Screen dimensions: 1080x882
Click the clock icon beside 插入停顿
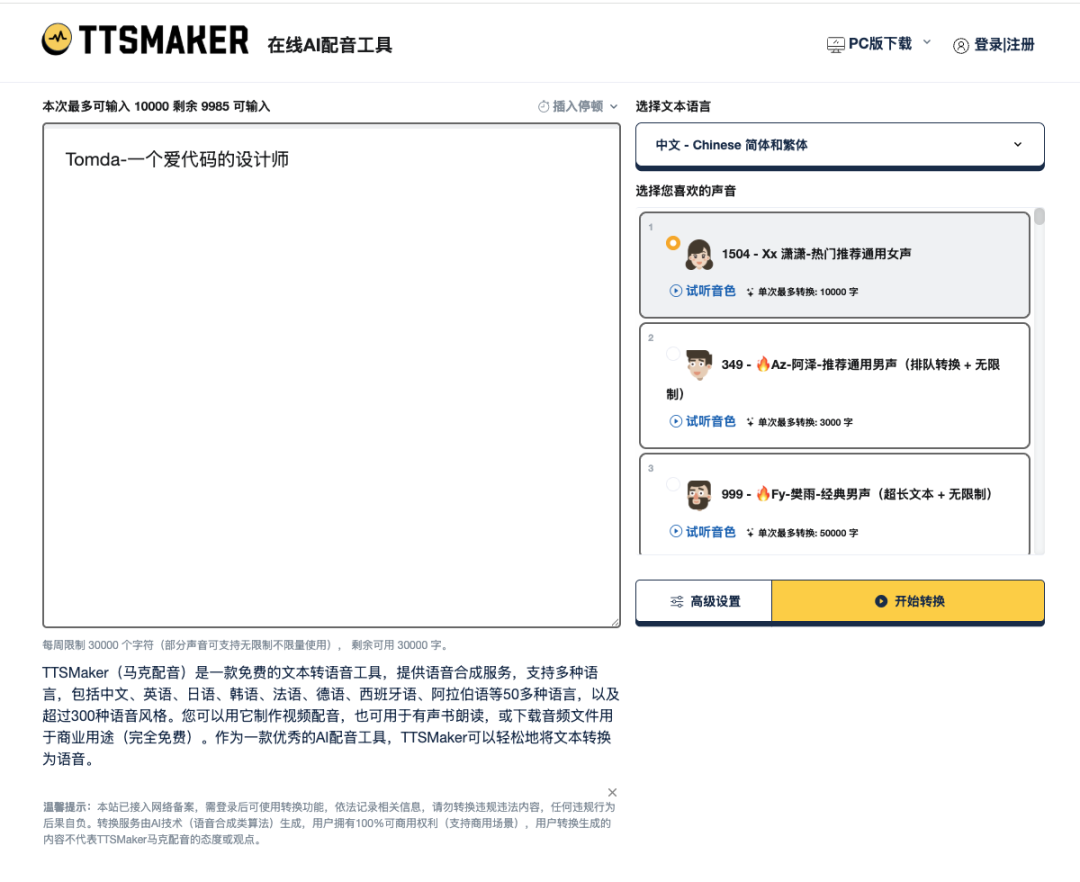(543, 106)
